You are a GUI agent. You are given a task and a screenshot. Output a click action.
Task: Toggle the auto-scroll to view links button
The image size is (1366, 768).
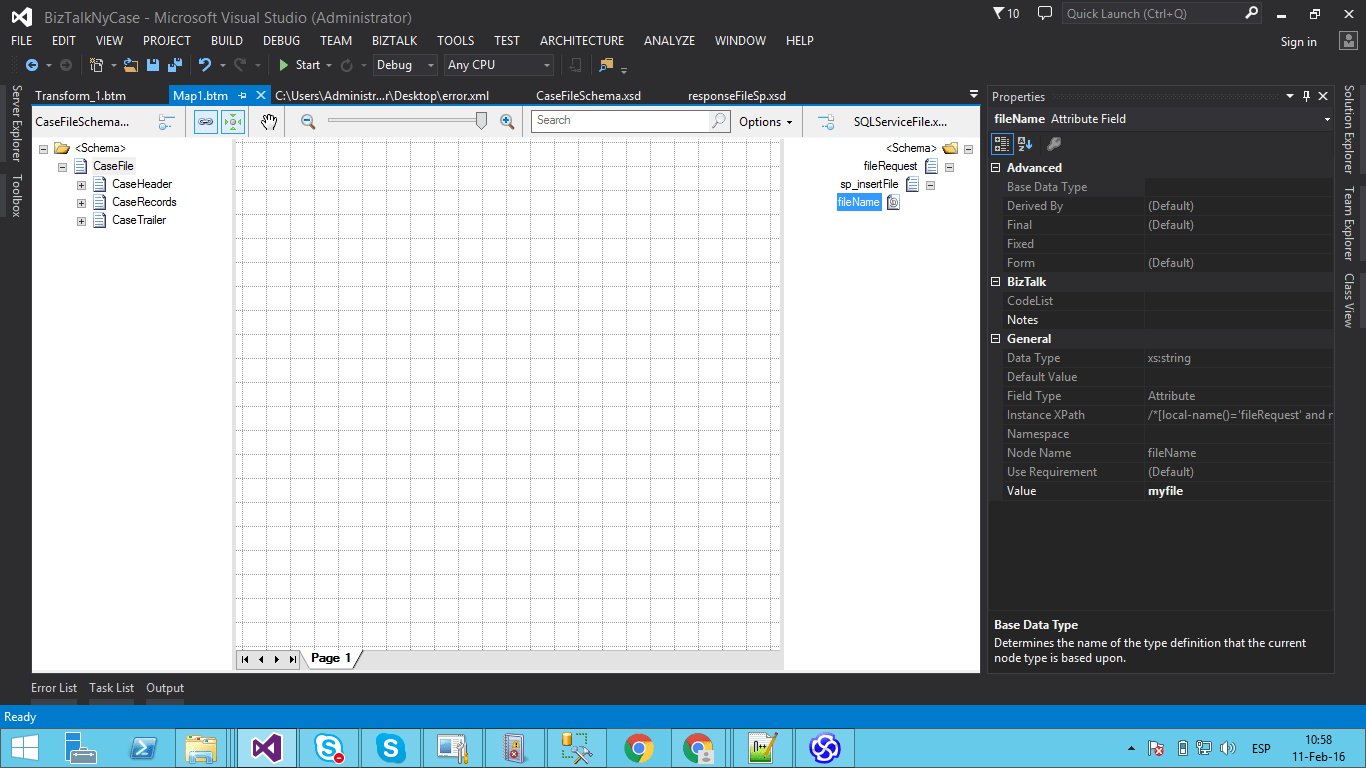(232, 121)
